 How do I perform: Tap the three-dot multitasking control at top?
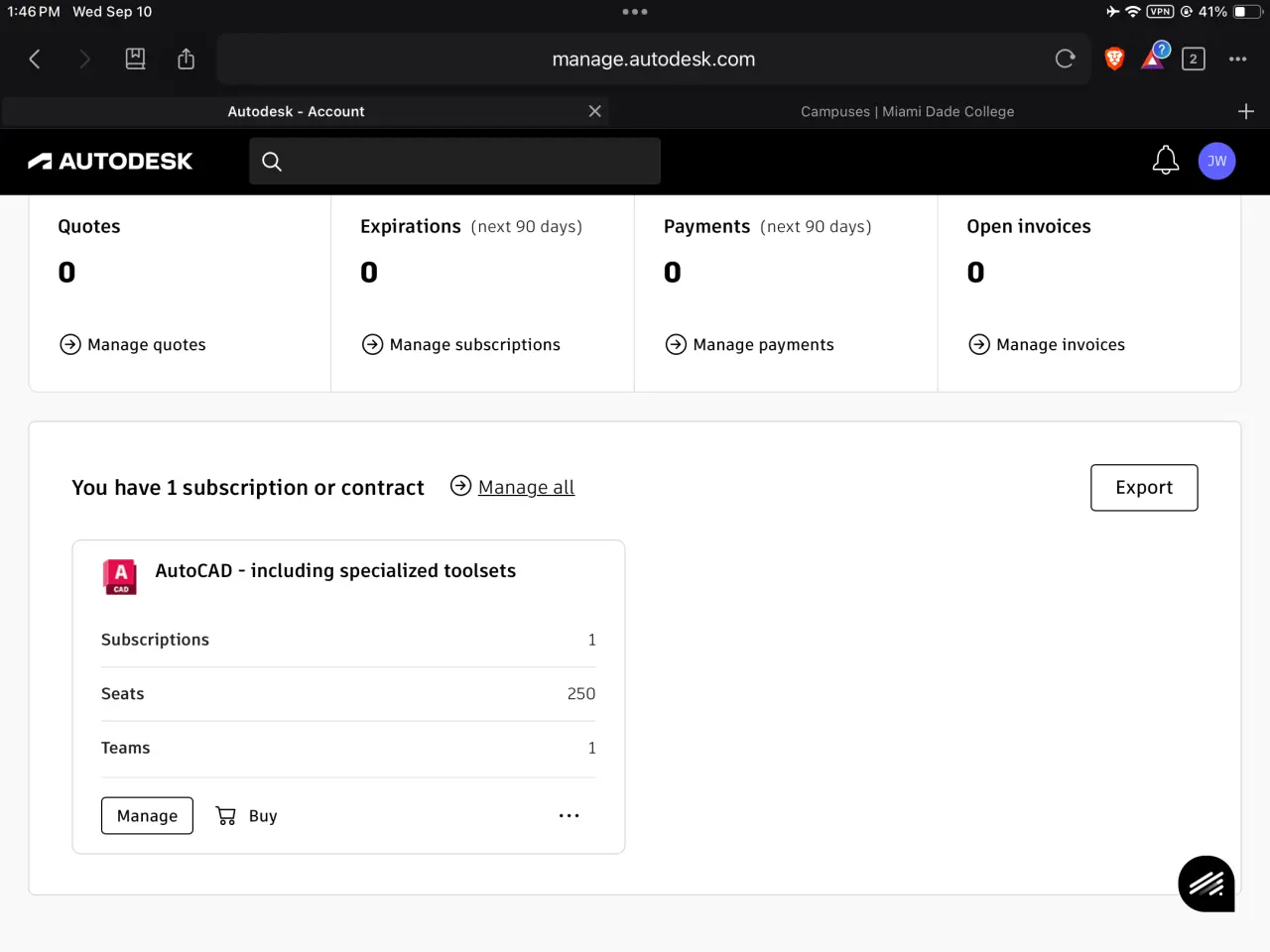click(635, 12)
